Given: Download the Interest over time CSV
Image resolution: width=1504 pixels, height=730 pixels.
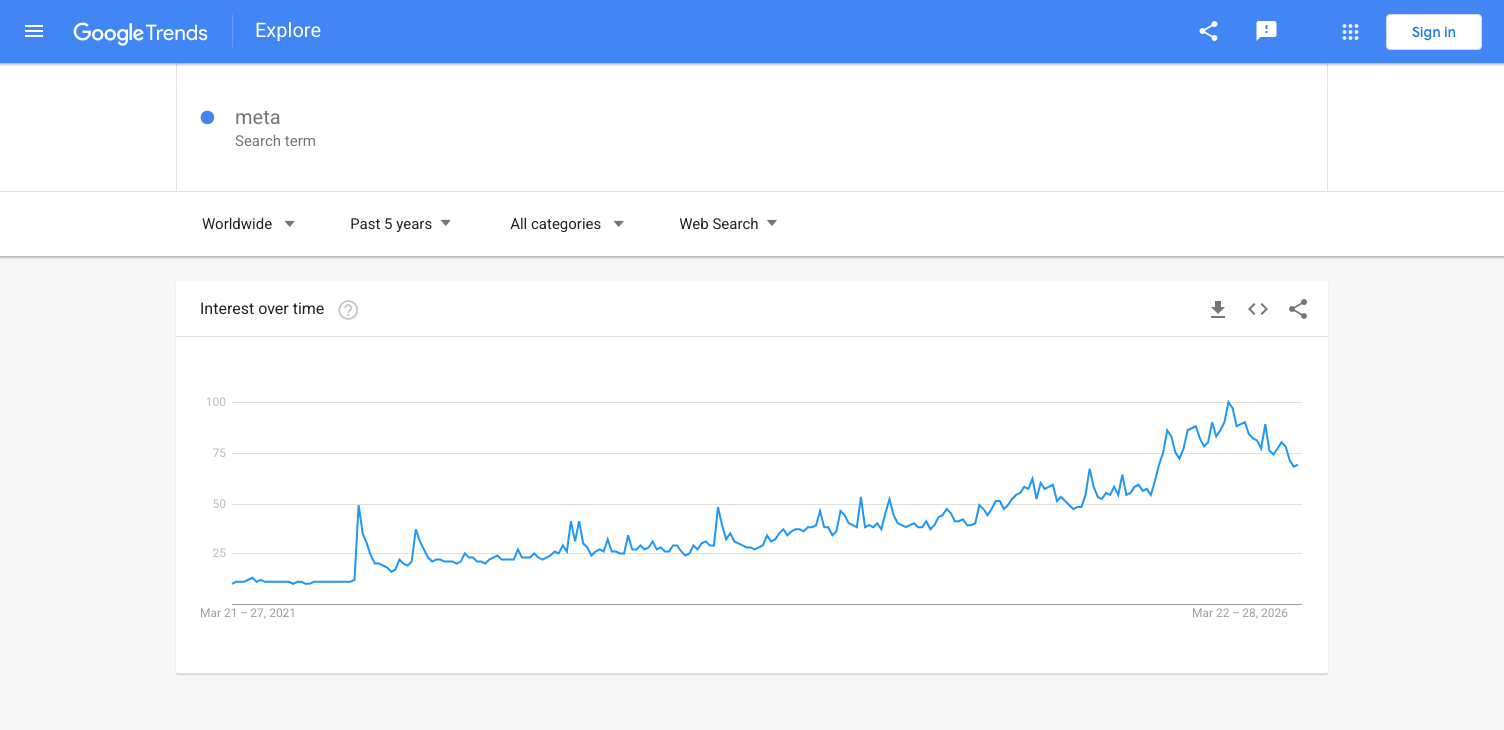Looking at the screenshot, I should point(1217,310).
